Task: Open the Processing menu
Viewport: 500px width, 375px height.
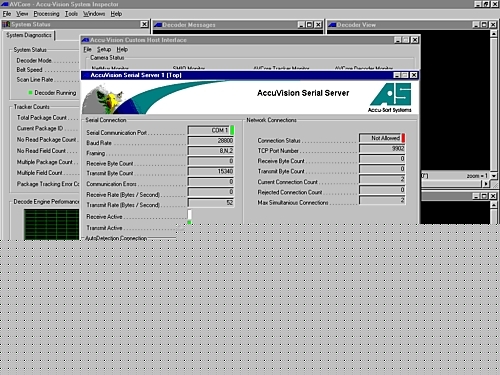Action: pos(46,14)
